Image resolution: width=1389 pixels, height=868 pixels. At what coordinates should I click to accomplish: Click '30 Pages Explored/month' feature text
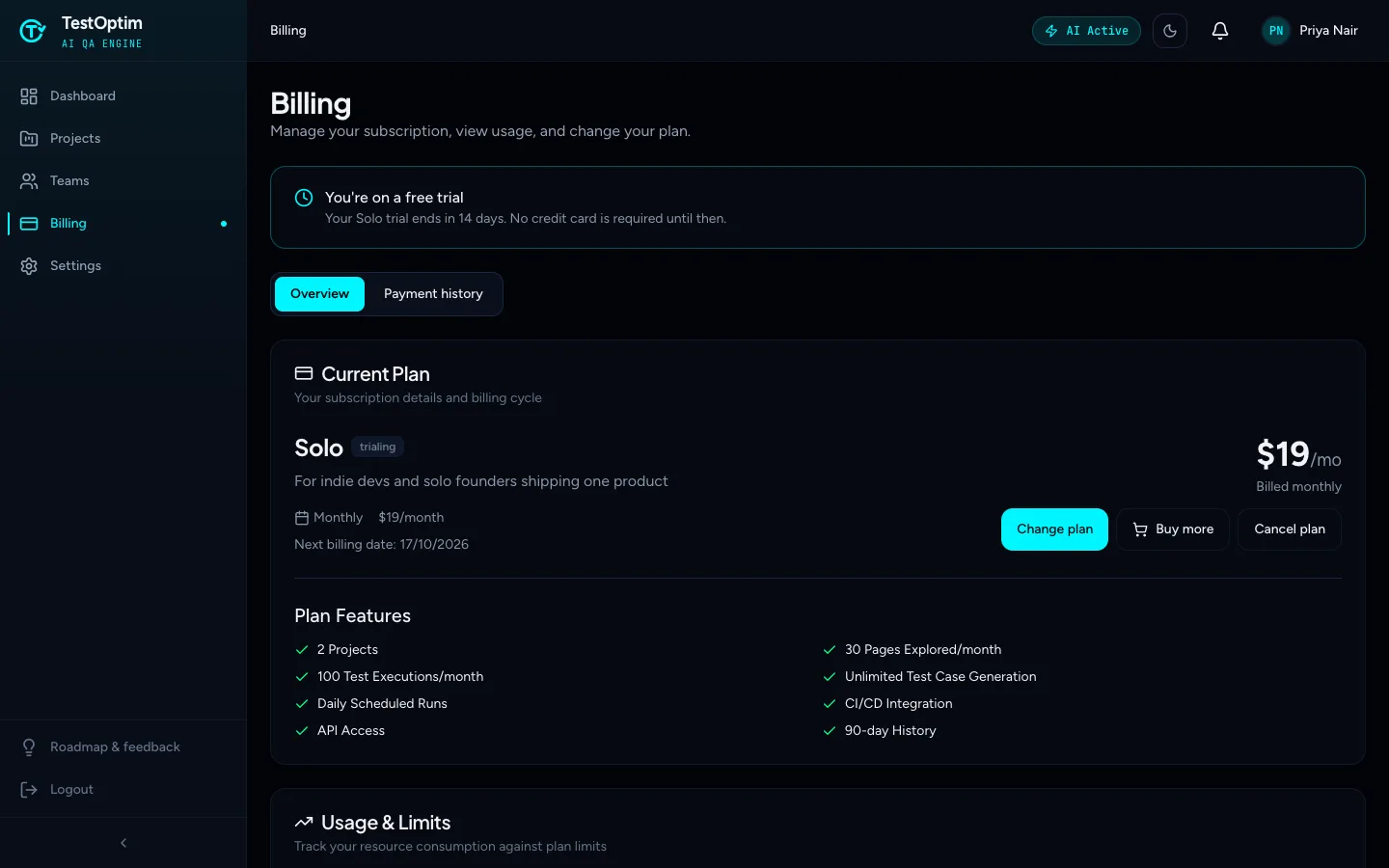pyautogui.click(x=923, y=650)
